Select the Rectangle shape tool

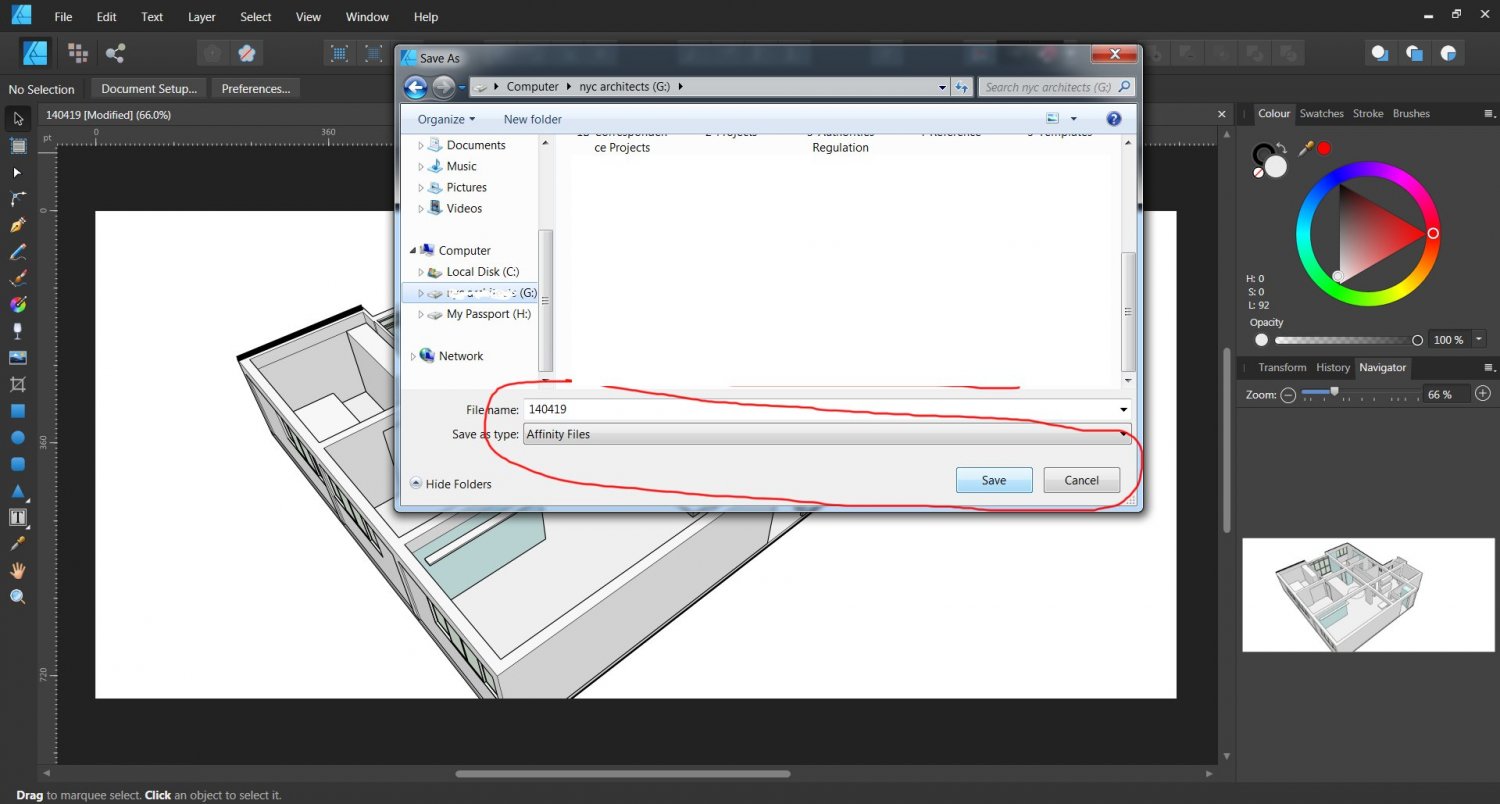point(18,411)
